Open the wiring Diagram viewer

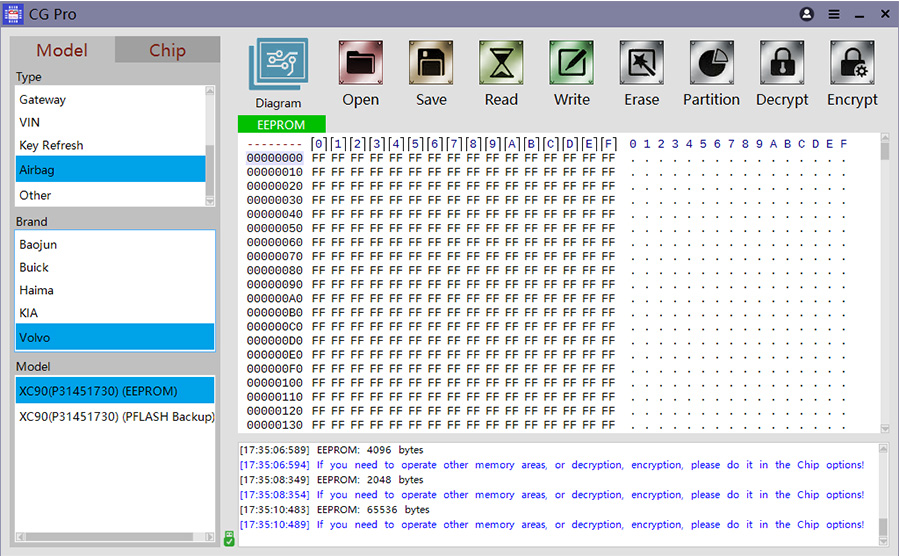[278, 66]
